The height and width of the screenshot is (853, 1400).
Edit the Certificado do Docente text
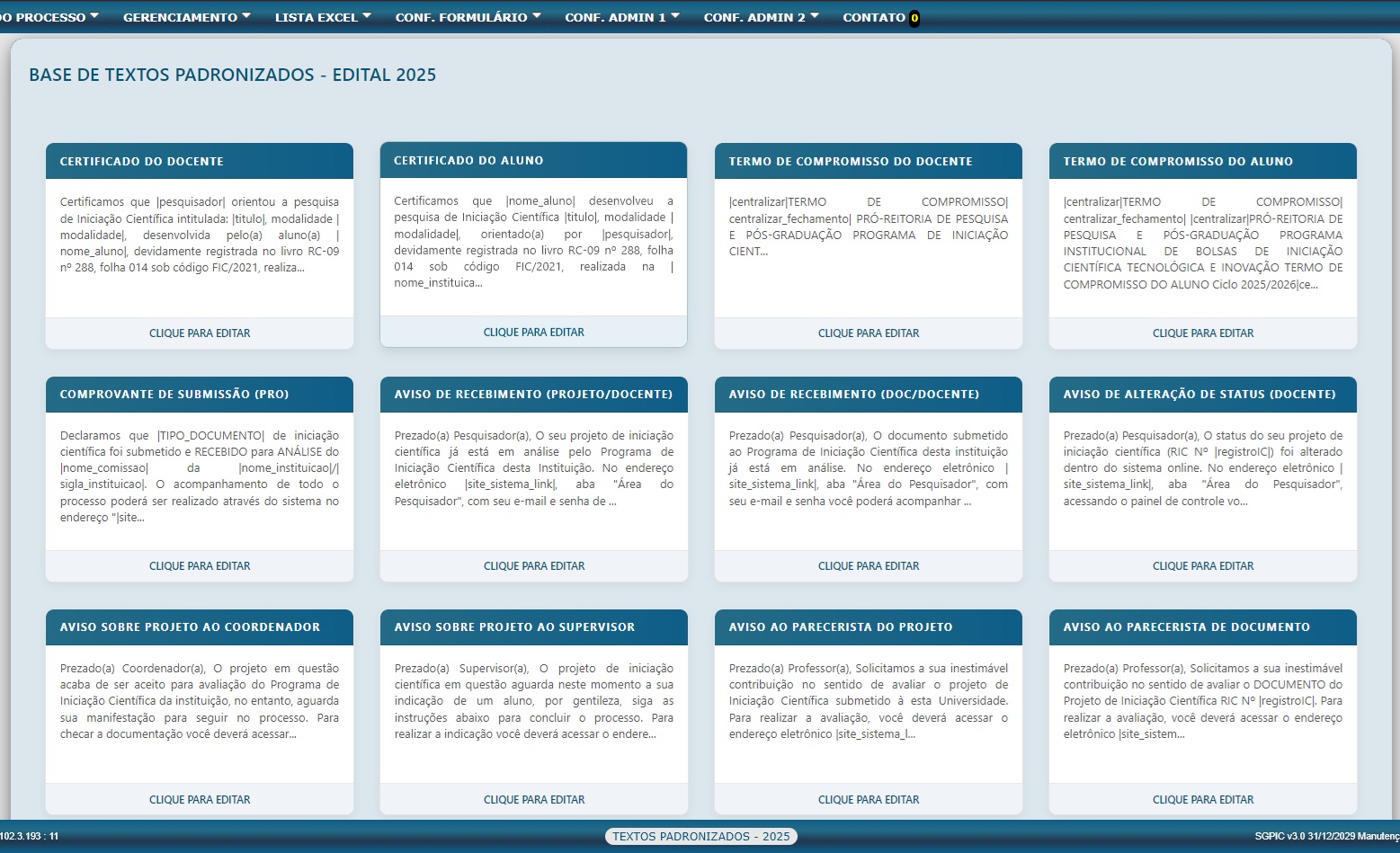pos(200,333)
